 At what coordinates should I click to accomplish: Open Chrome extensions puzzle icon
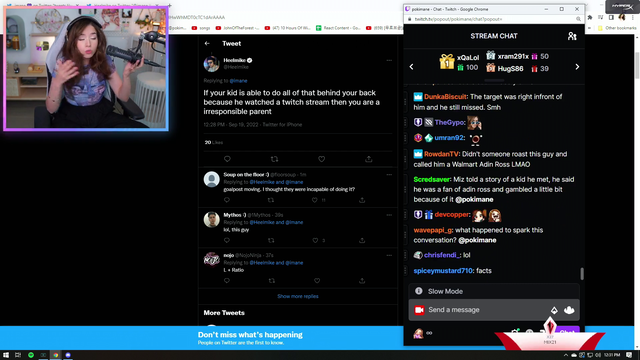[x=590, y=18]
